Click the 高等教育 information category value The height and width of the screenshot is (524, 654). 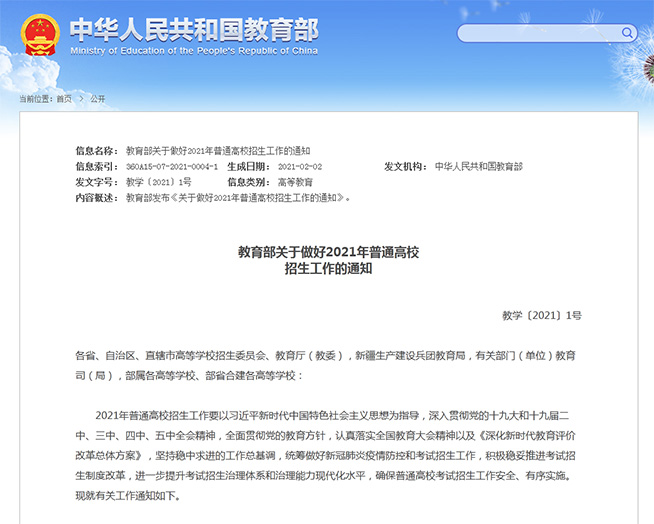pos(294,182)
